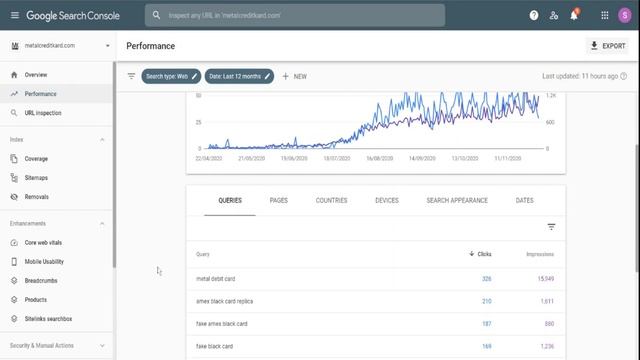
Task: Click the Coverage icon
Action: (14, 159)
